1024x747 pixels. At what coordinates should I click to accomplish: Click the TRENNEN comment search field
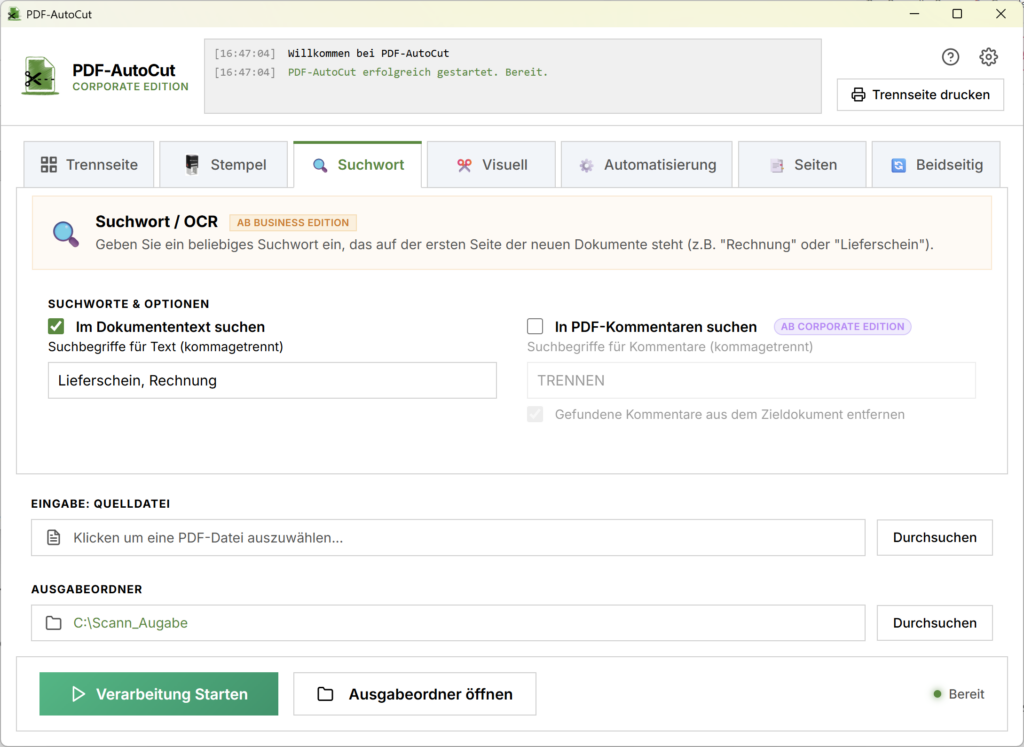pyautogui.click(x=751, y=380)
